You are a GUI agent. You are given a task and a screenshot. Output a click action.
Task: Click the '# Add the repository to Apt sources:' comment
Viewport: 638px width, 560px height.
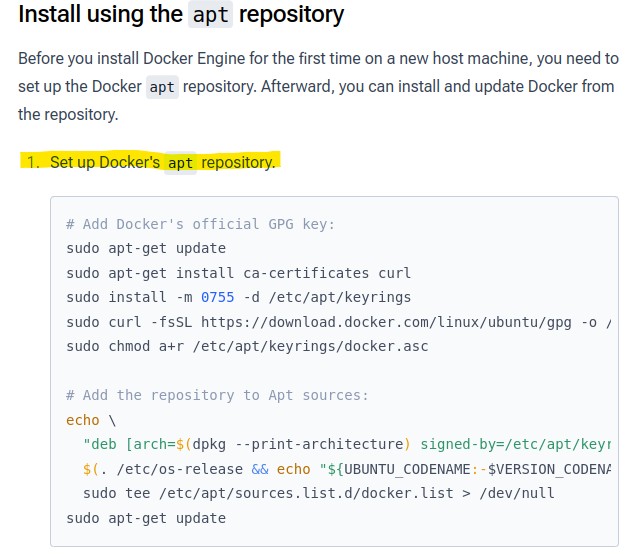point(217,395)
